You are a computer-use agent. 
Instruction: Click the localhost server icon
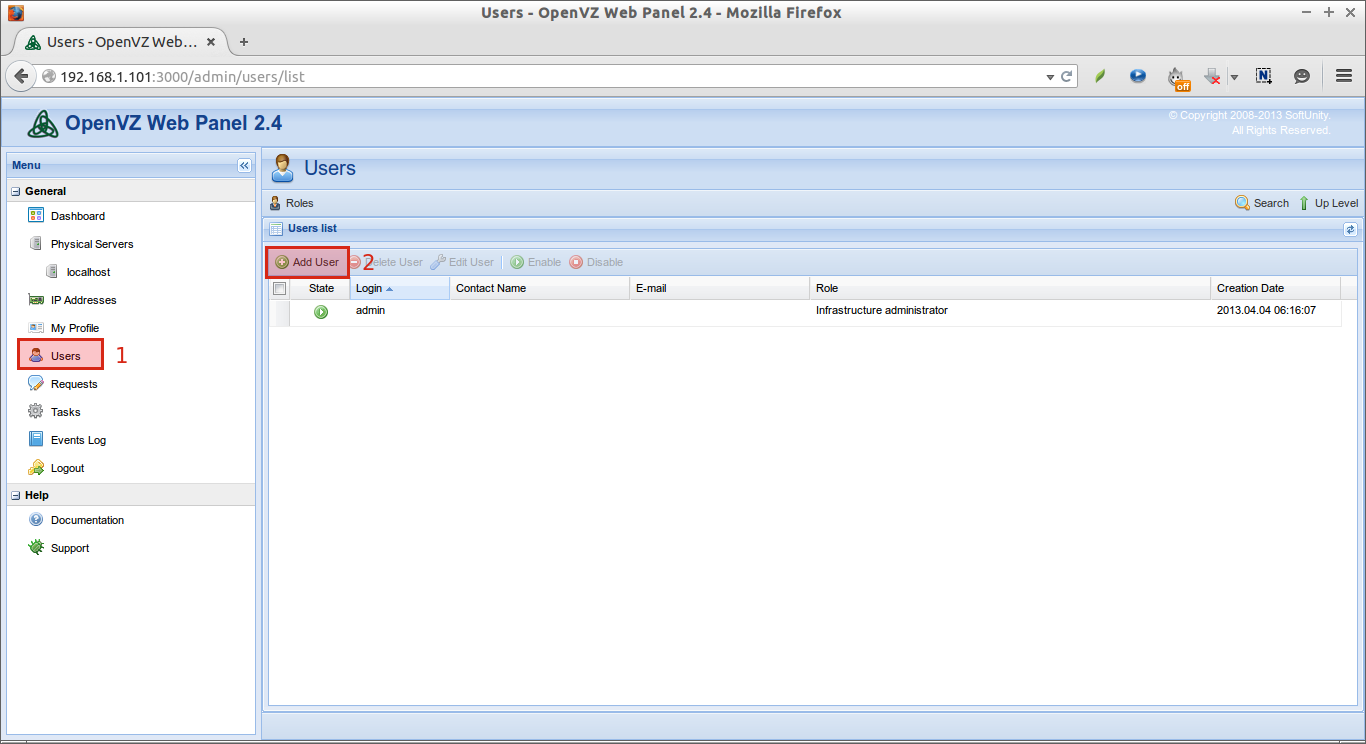point(52,271)
